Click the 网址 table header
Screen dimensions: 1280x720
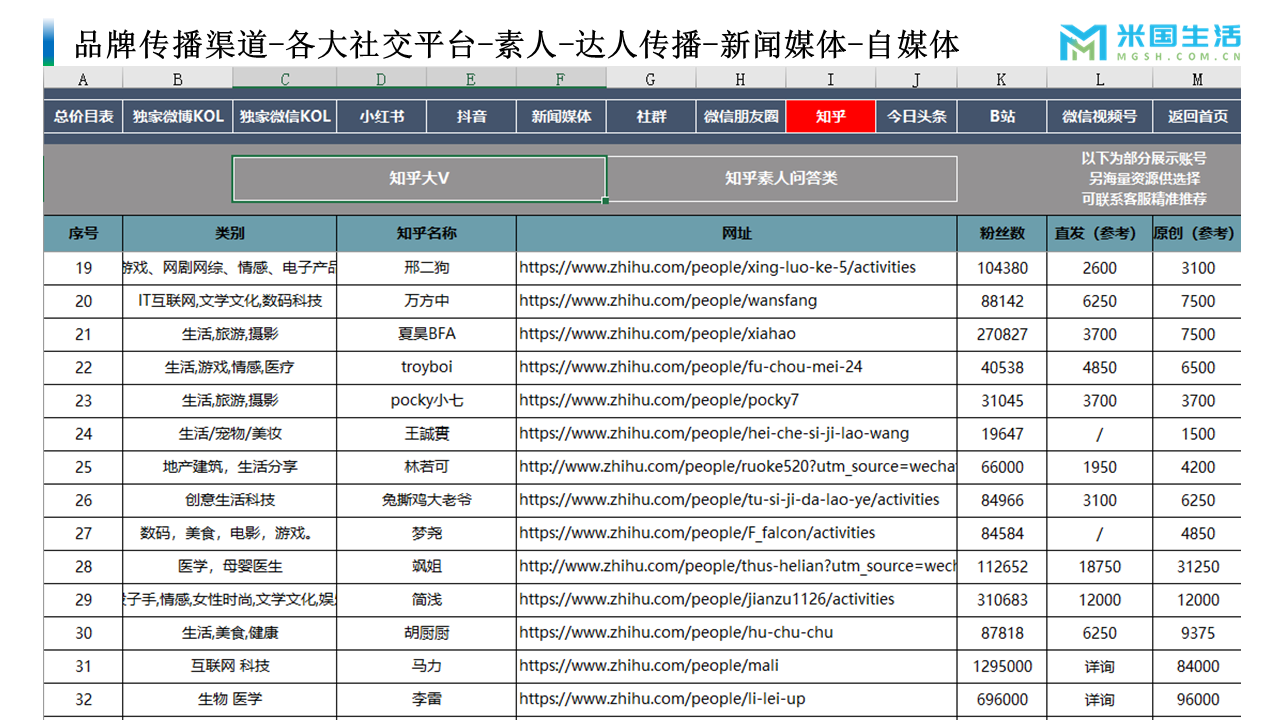tap(737, 233)
